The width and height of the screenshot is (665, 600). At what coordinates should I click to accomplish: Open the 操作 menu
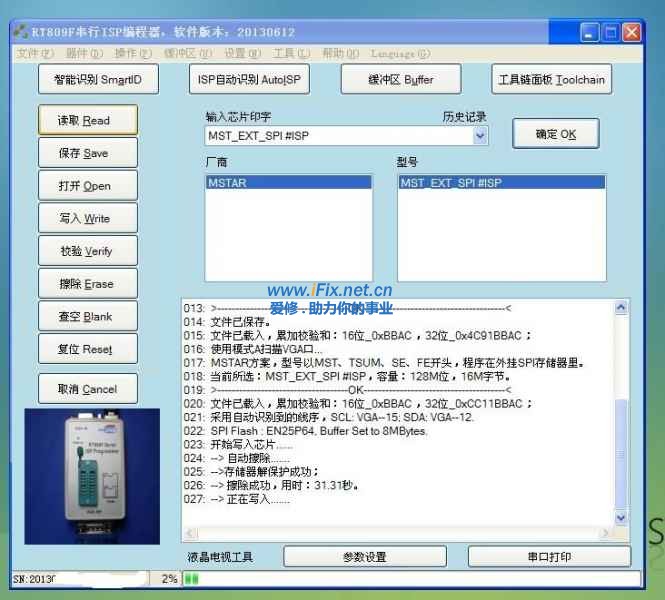(133, 53)
